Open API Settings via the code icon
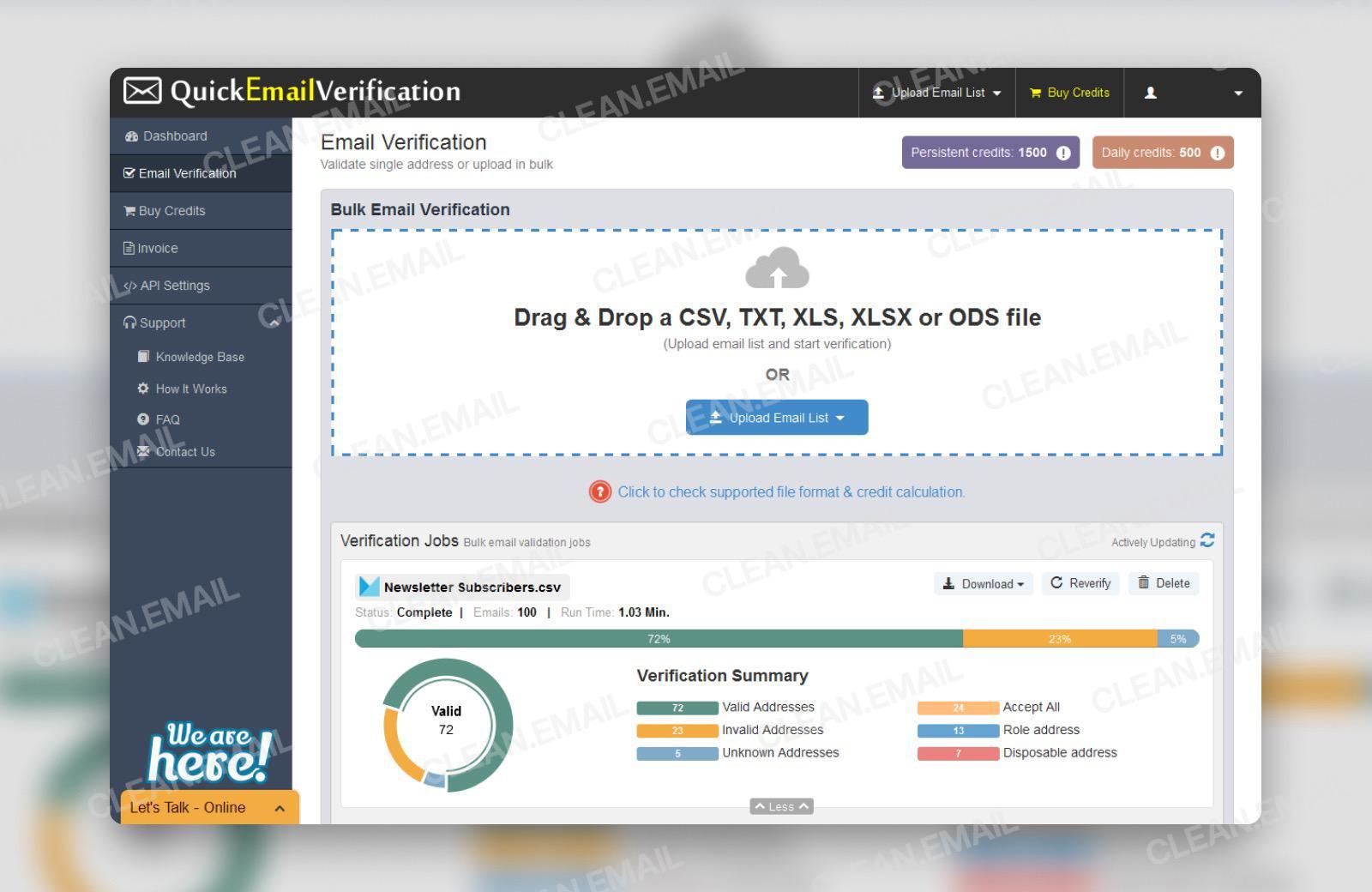 [x=130, y=285]
